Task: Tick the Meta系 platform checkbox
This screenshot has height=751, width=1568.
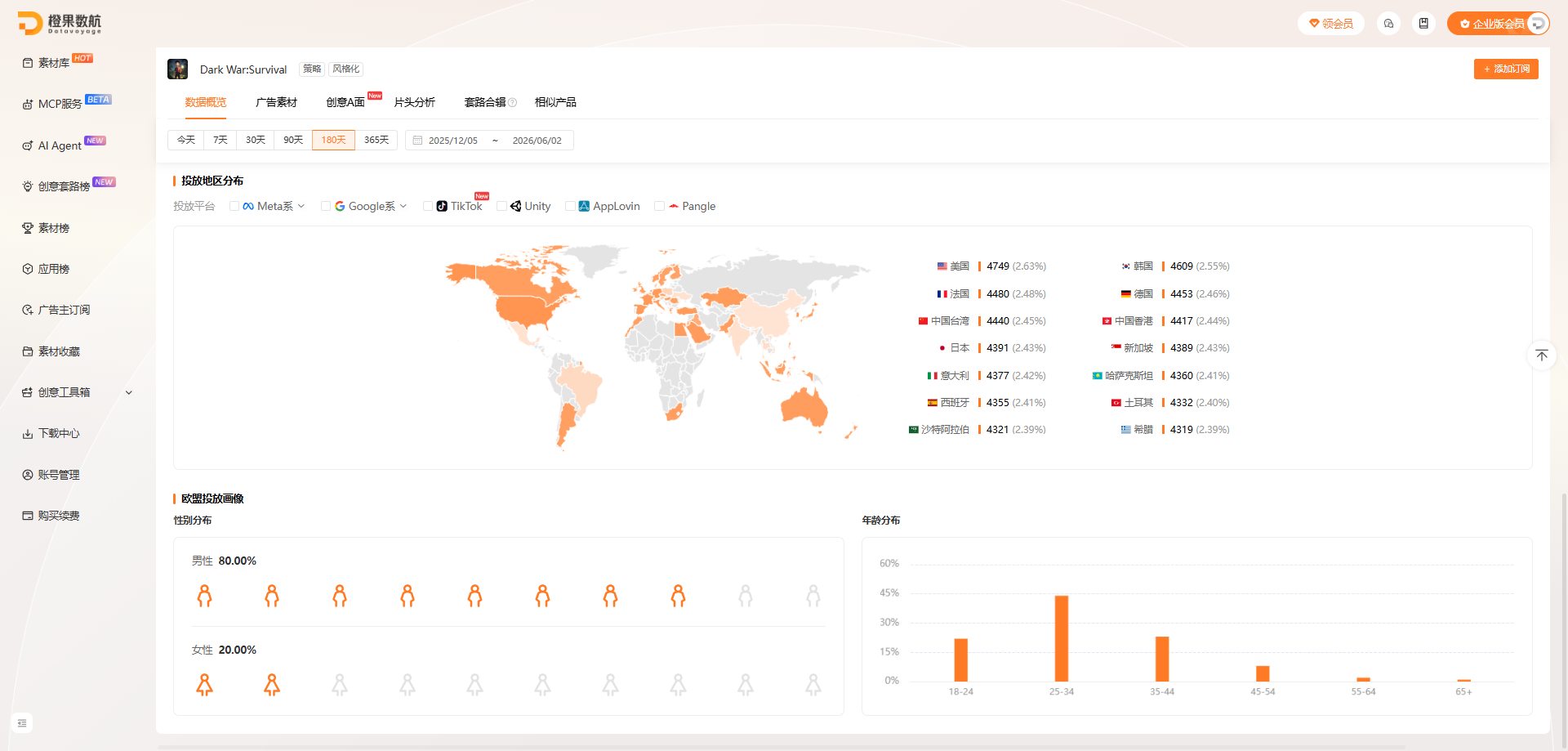Action: coord(234,207)
